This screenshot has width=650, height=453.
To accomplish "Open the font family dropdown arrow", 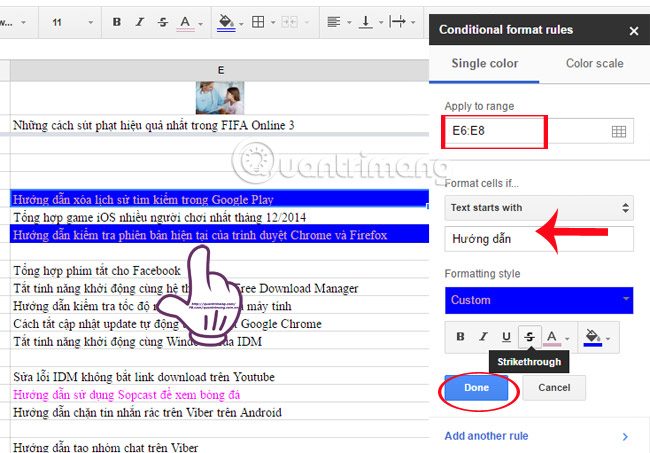I will tap(23, 22).
